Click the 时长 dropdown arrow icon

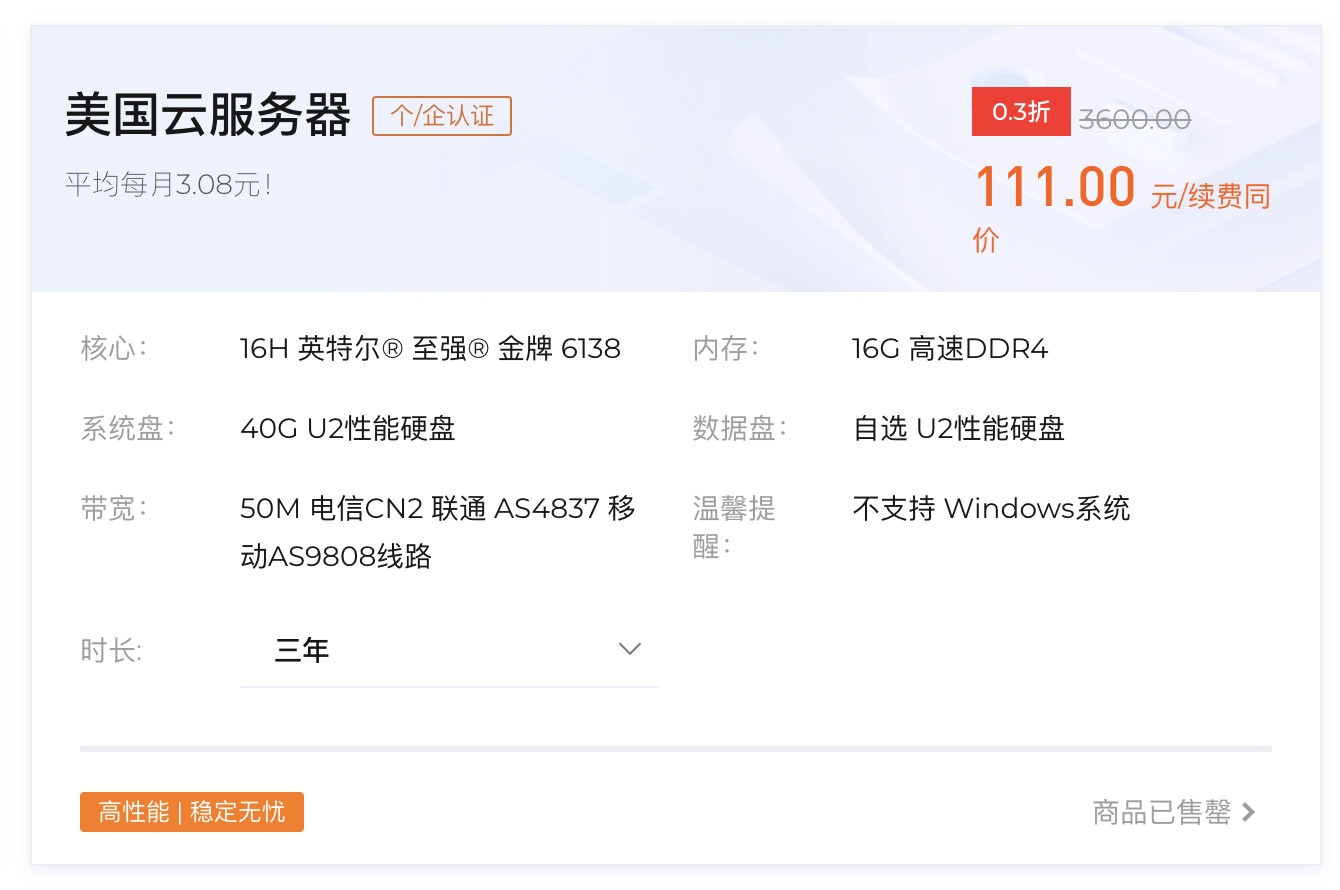tap(629, 649)
